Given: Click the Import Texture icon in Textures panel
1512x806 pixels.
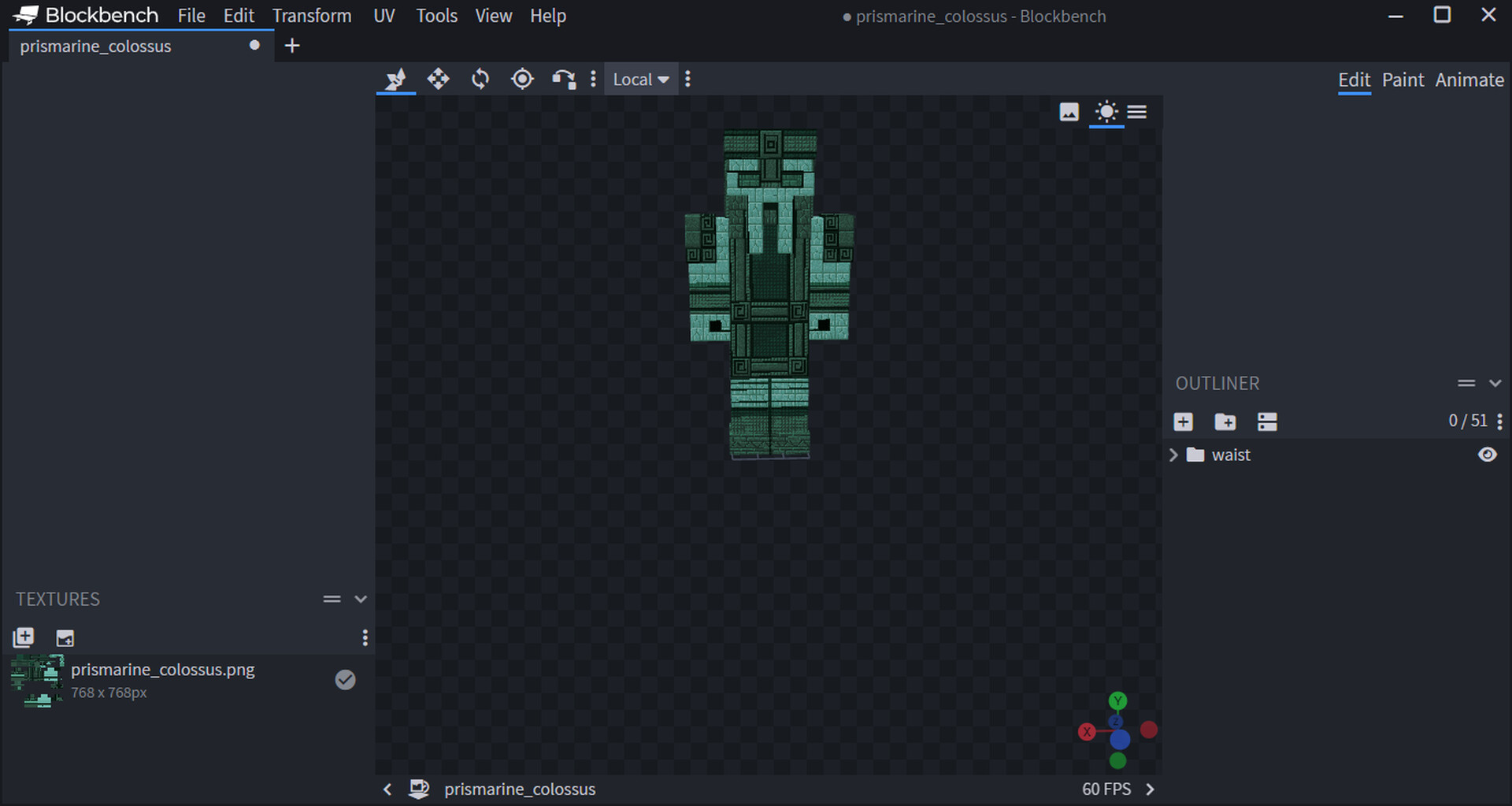Looking at the screenshot, I should pos(24,637).
